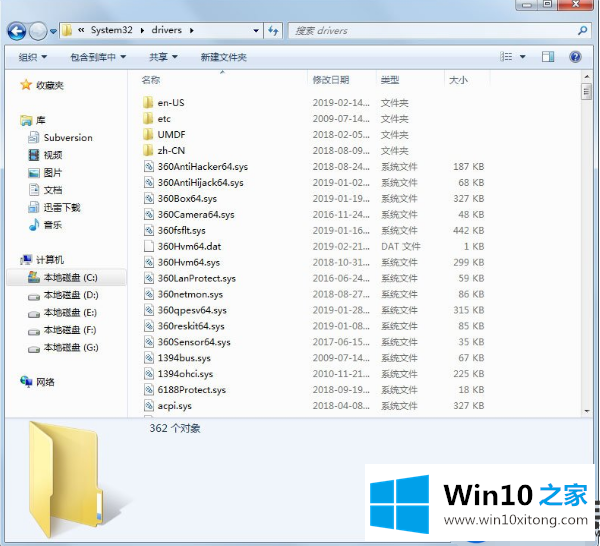Change view with the view icon
This screenshot has height=546, width=600.
(506, 57)
